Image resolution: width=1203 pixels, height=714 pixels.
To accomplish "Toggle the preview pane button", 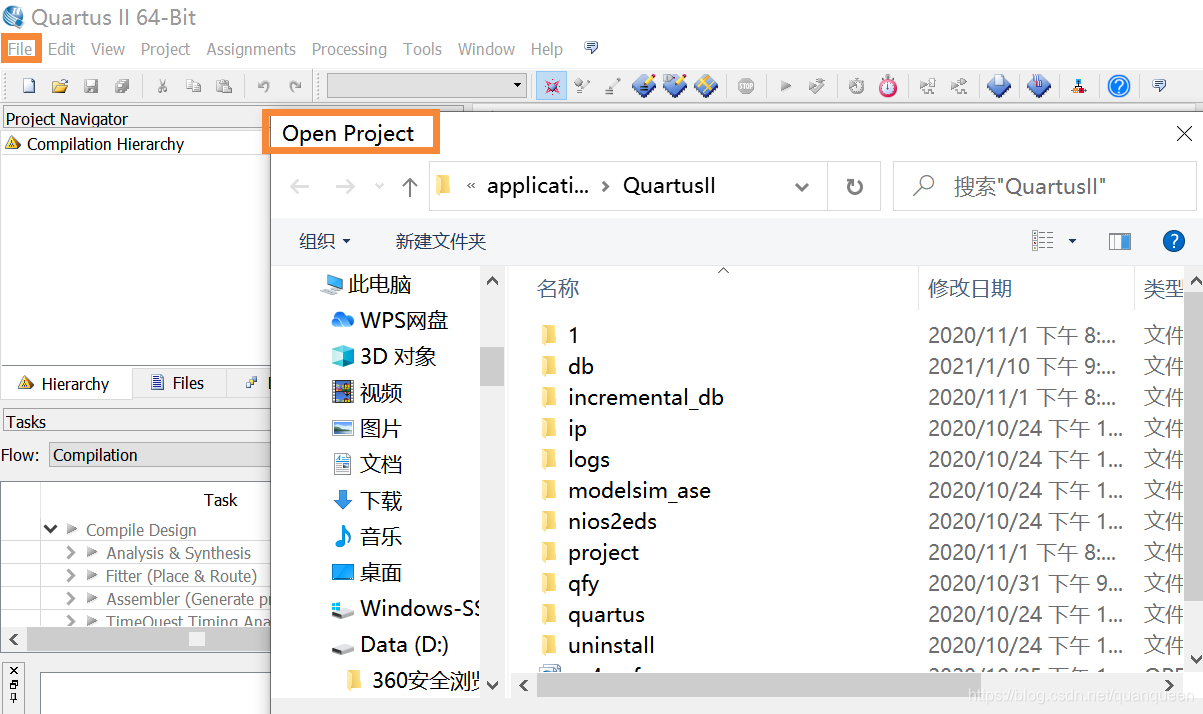I will [x=1120, y=241].
